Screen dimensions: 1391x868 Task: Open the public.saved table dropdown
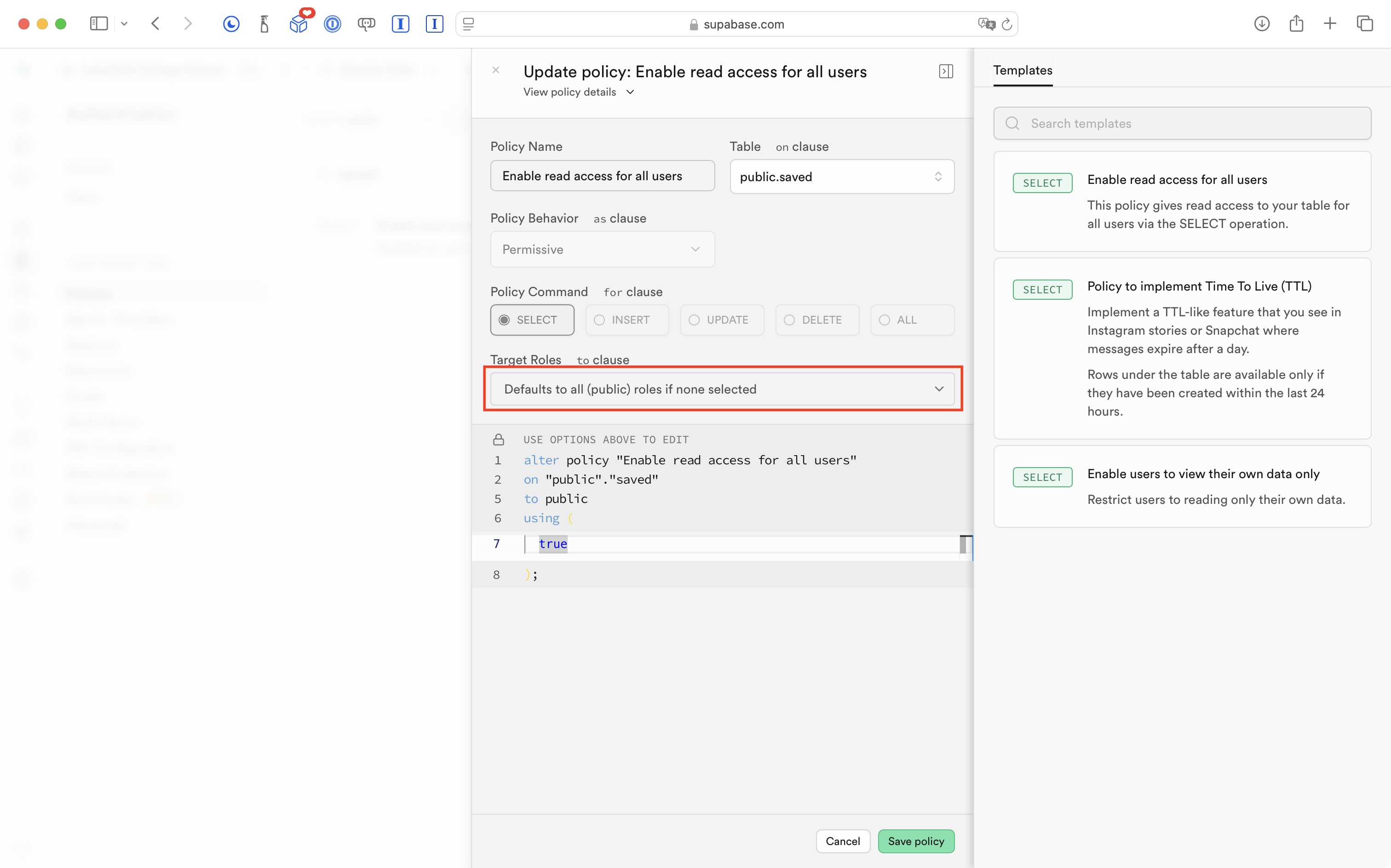(841, 177)
